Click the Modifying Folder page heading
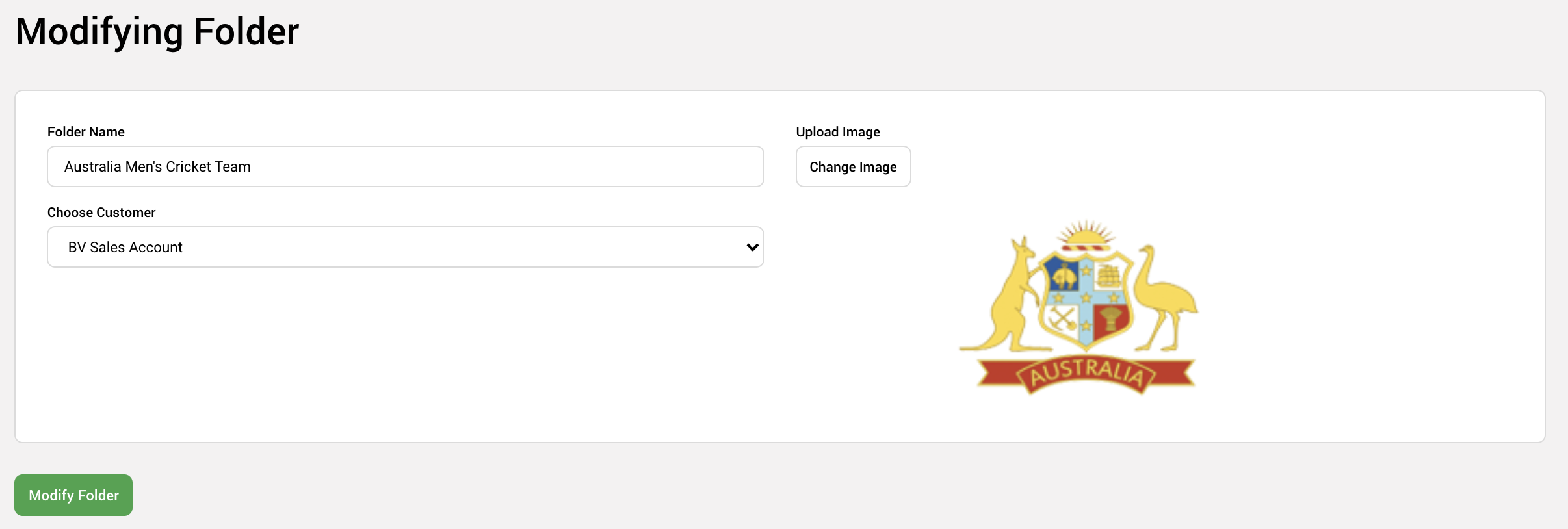 coord(157,31)
